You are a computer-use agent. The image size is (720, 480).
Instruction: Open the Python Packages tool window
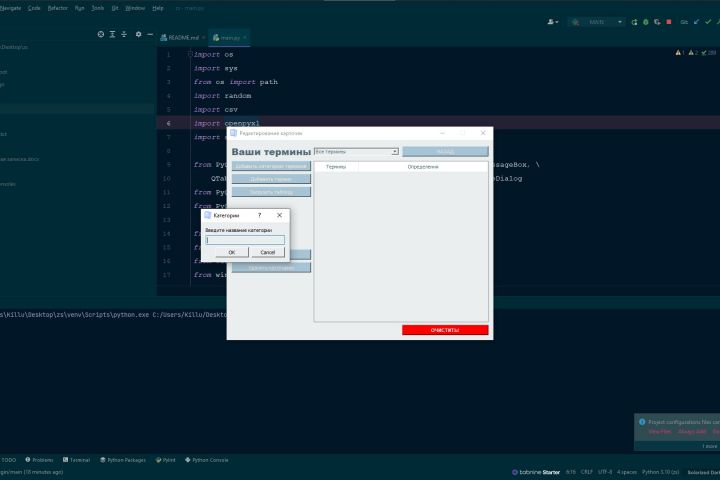123,460
